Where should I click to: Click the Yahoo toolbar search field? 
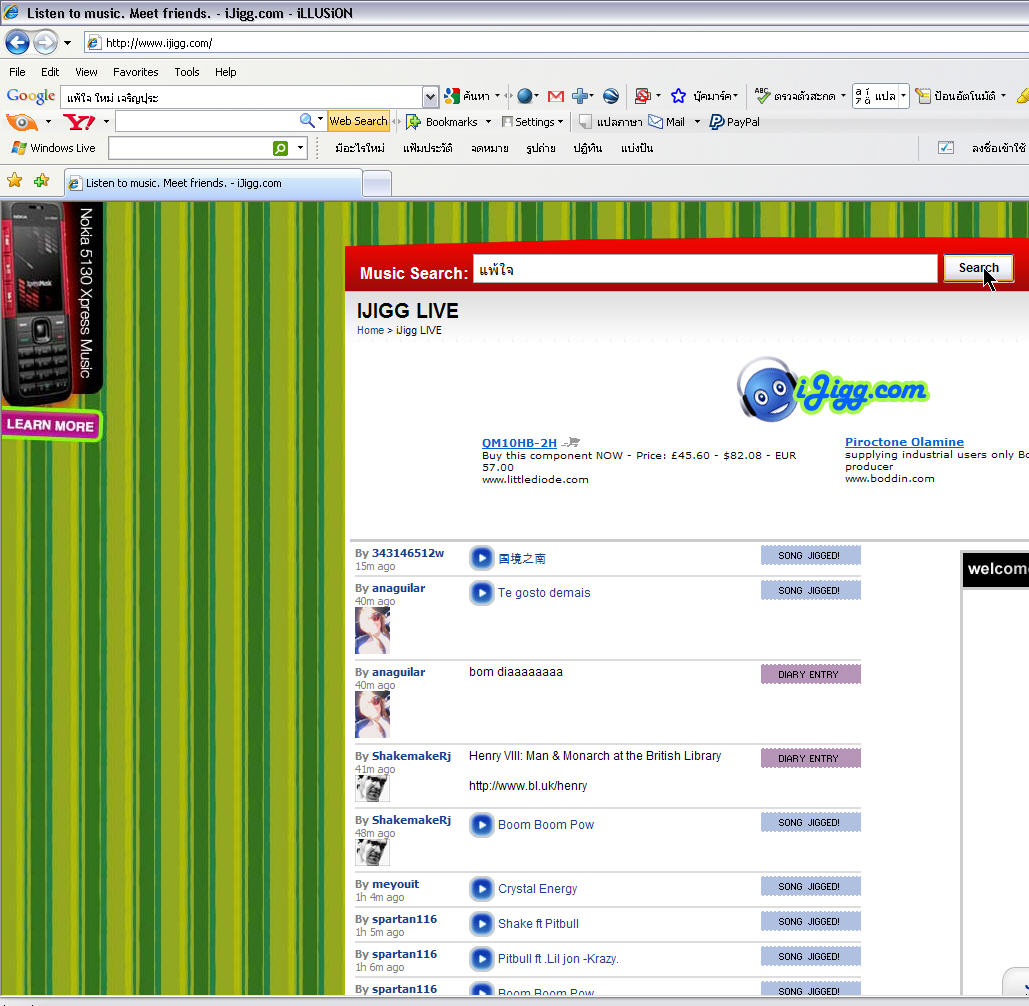(x=207, y=121)
